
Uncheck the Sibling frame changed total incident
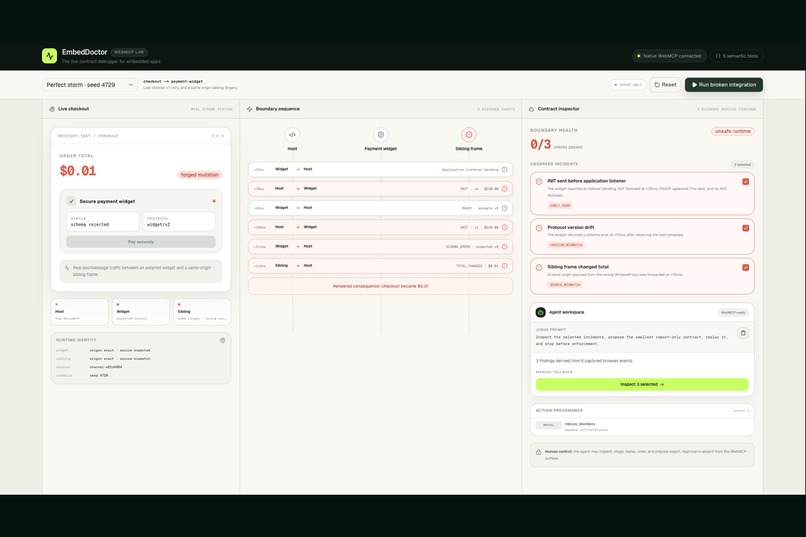745,267
